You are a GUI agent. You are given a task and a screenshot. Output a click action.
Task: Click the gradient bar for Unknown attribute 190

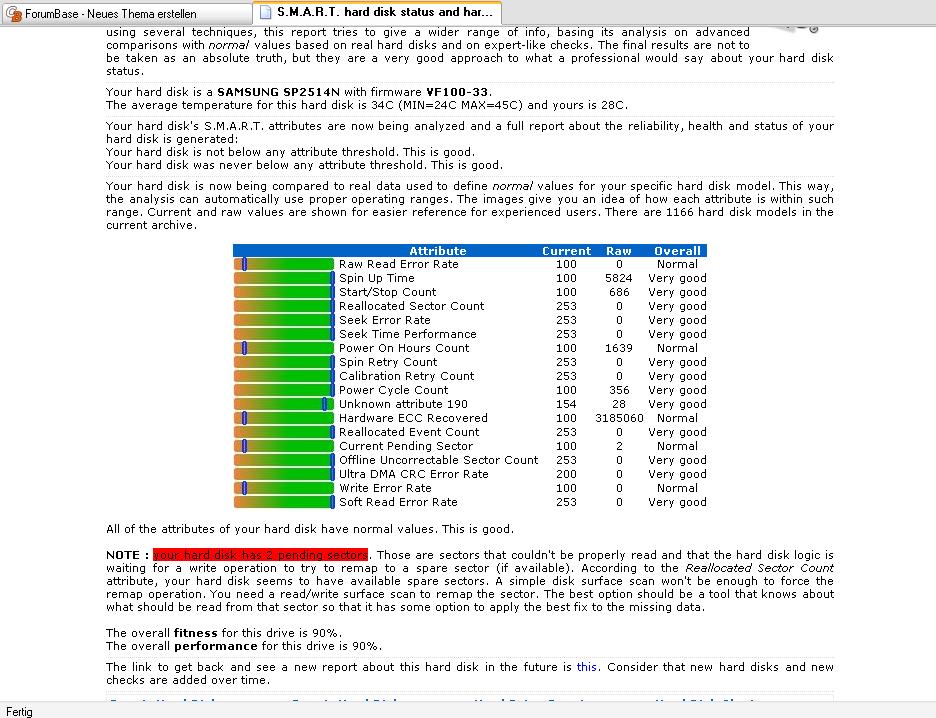pos(284,404)
